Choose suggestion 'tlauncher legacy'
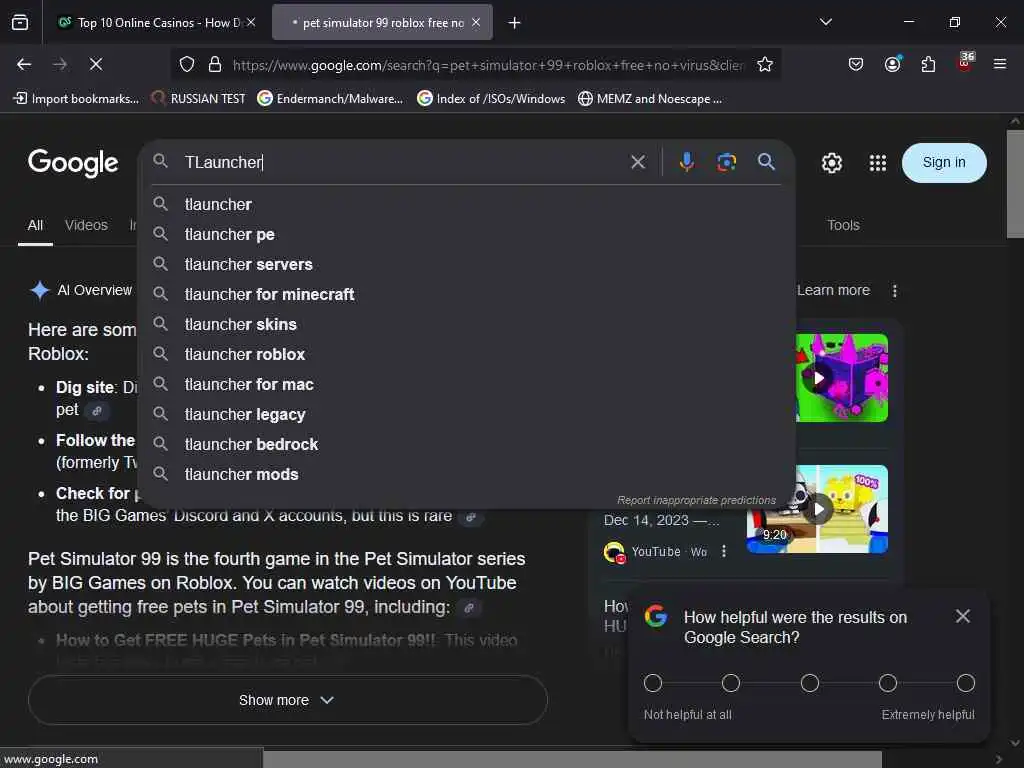 pos(467,415)
